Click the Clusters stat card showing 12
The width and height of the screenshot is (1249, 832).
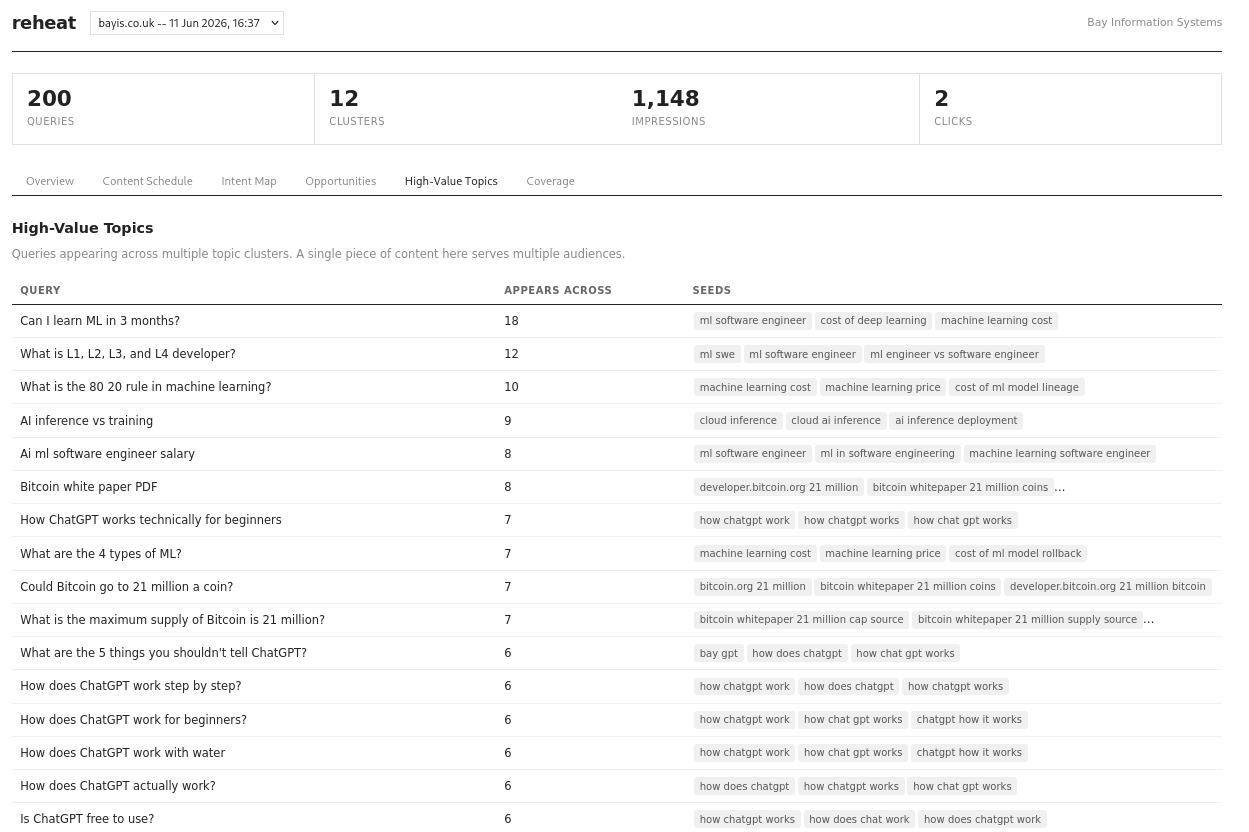point(465,109)
